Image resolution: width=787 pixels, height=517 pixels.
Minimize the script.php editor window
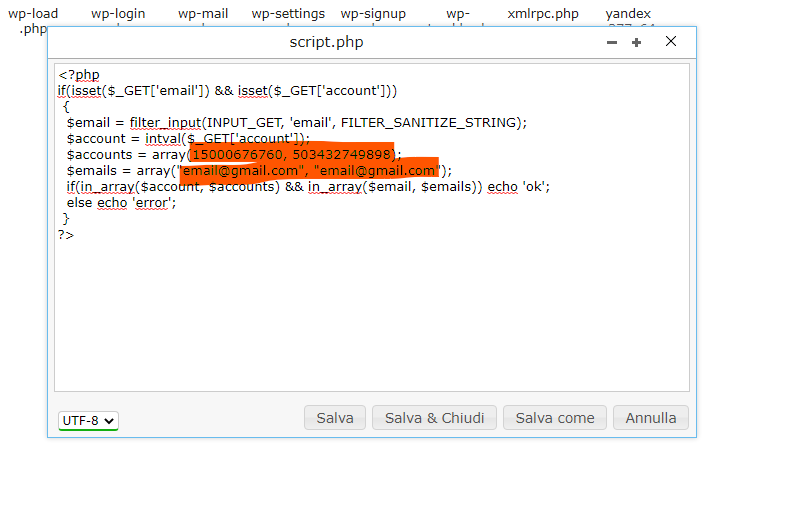point(611,43)
